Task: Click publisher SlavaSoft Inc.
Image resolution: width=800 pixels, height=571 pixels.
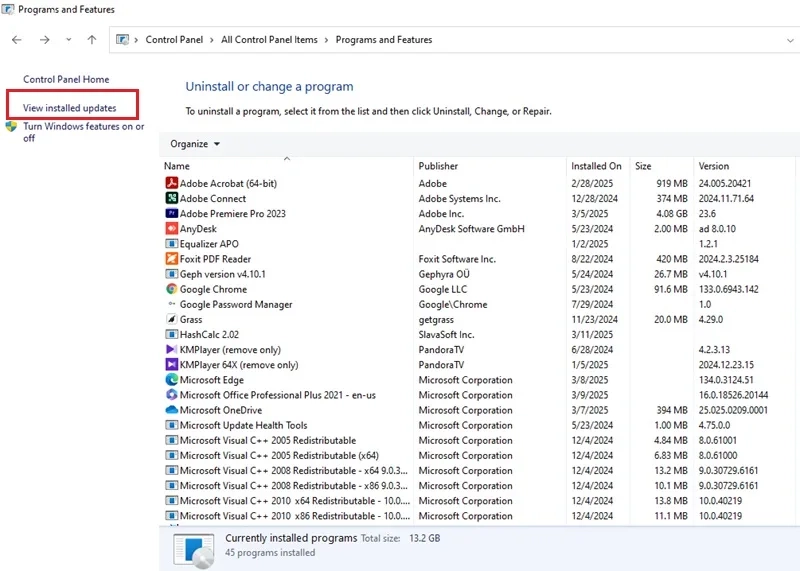Action: click(x=446, y=334)
